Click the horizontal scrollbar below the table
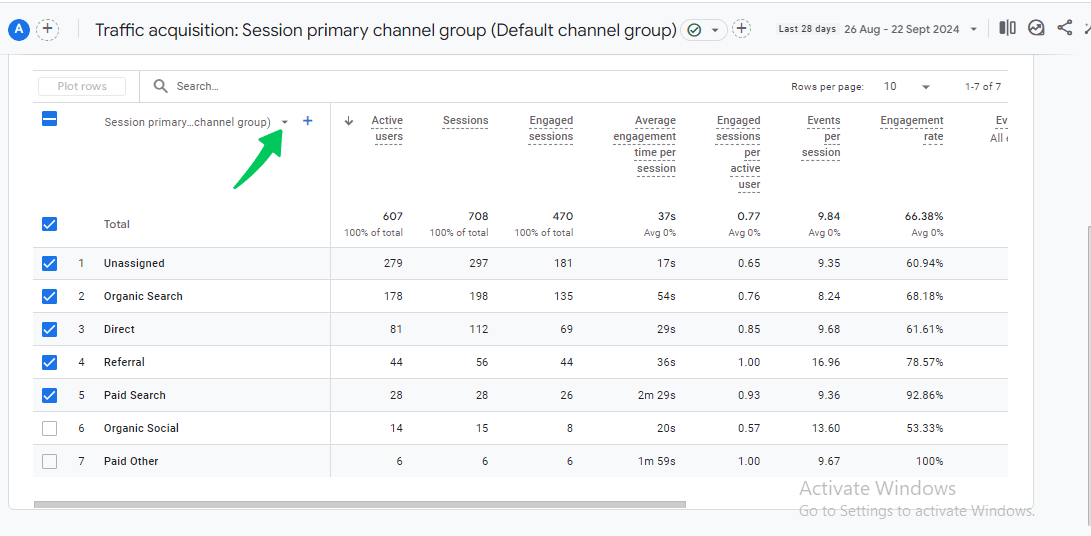Screen dimensions: 1091x536 coord(360,504)
